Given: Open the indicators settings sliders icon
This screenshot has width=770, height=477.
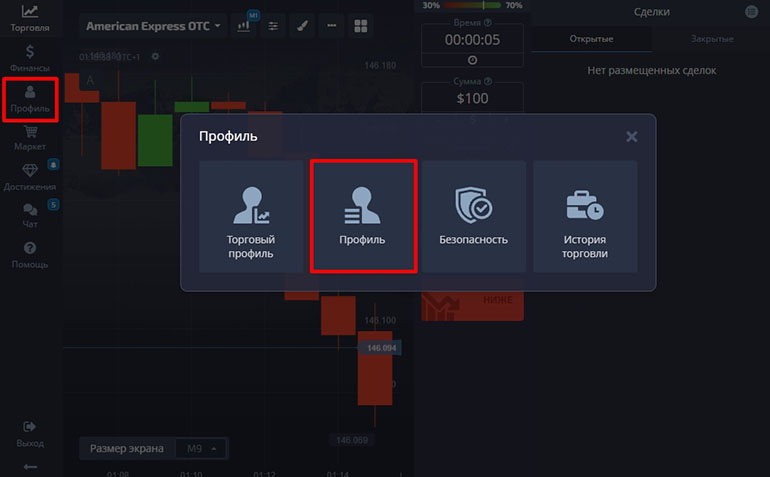Looking at the screenshot, I should 273,26.
